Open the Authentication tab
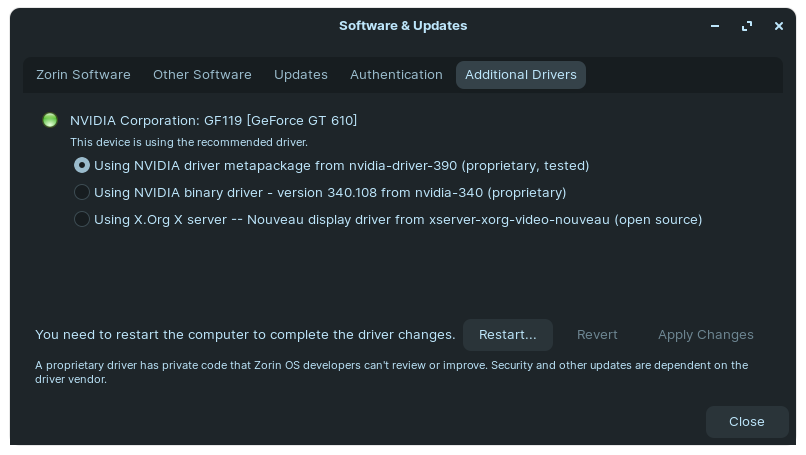Screen dimensions: 806x455 coord(396,75)
